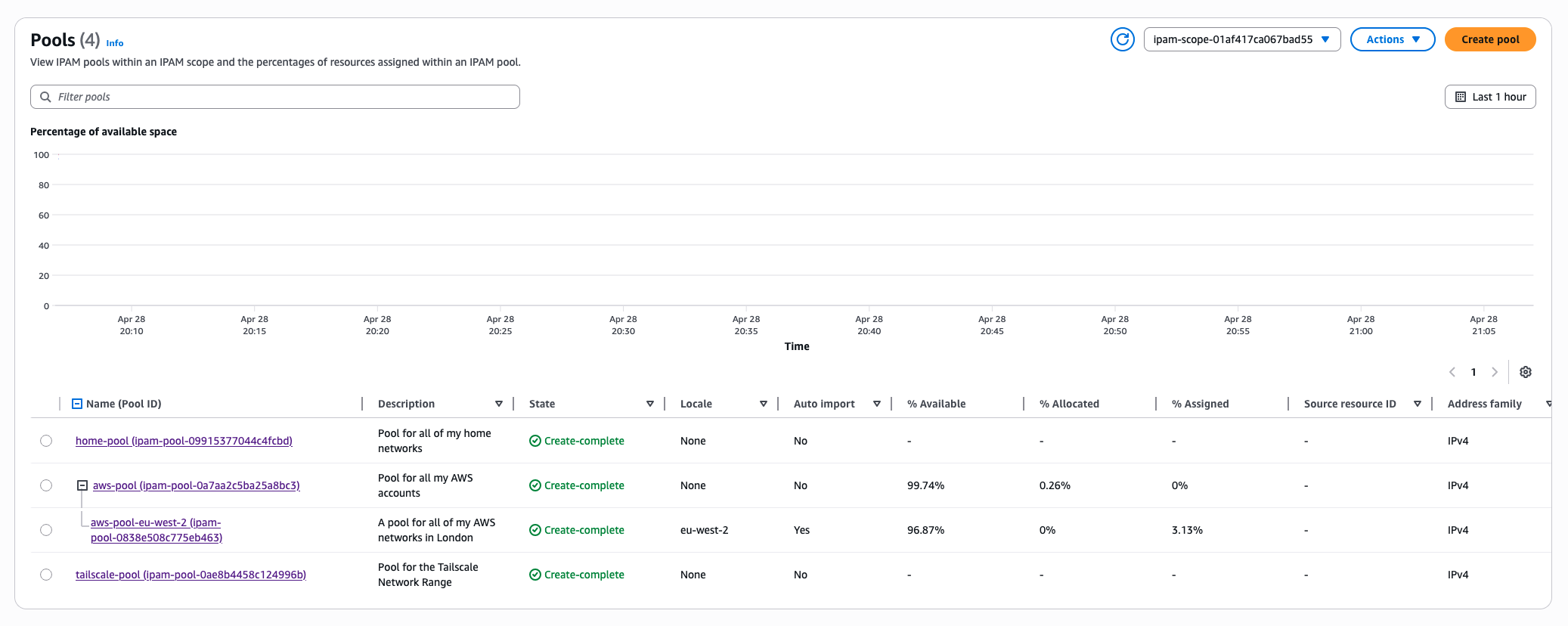
Task: Open the IPAM scope selector dropdown
Action: tap(1241, 39)
